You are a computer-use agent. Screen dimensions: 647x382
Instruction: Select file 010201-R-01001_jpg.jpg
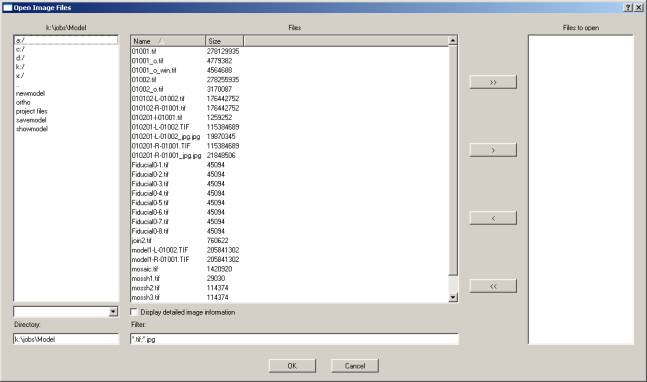(166, 156)
